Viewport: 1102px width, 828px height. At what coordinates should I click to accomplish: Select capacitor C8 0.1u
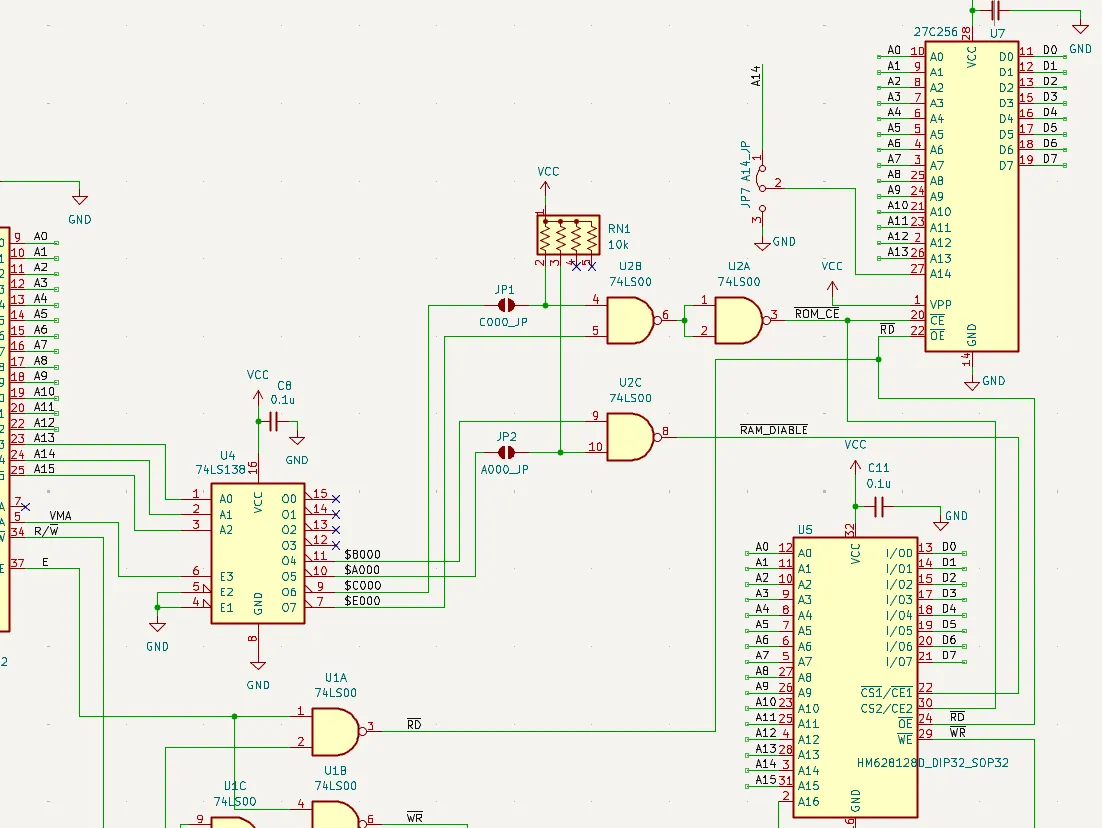274,422
